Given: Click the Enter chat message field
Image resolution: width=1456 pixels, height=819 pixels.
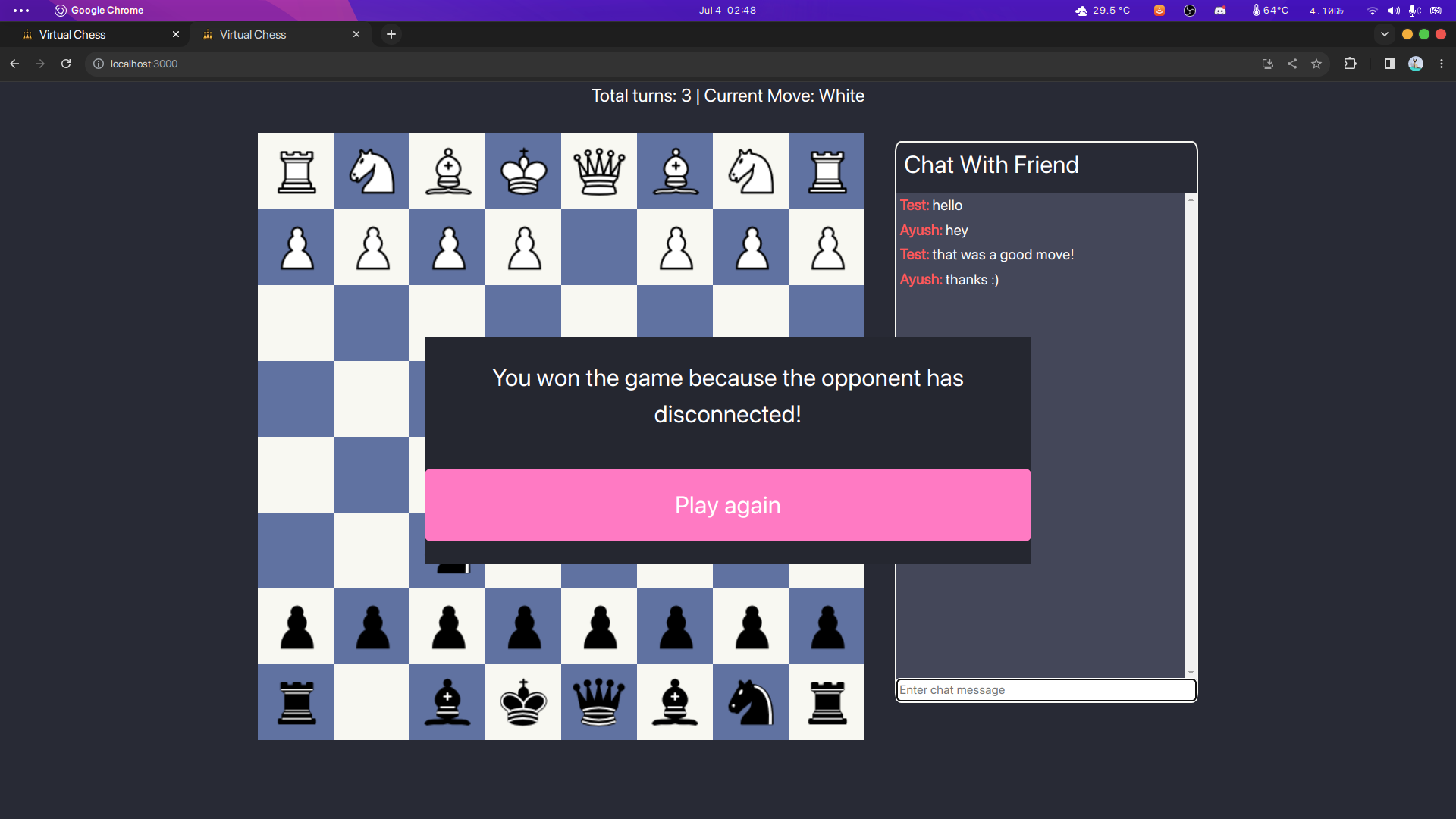Looking at the screenshot, I should 1045,690.
